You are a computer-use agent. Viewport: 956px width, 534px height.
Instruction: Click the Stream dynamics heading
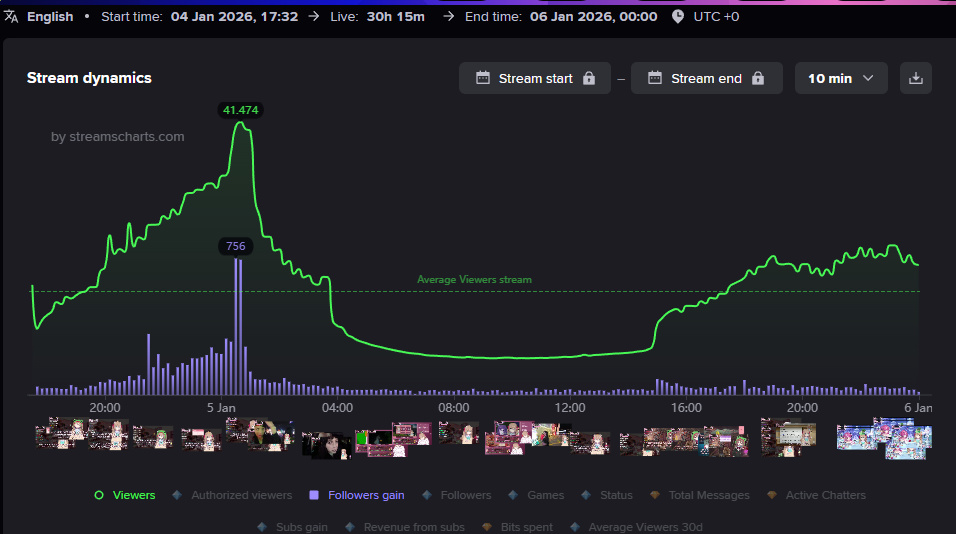coord(89,78)
